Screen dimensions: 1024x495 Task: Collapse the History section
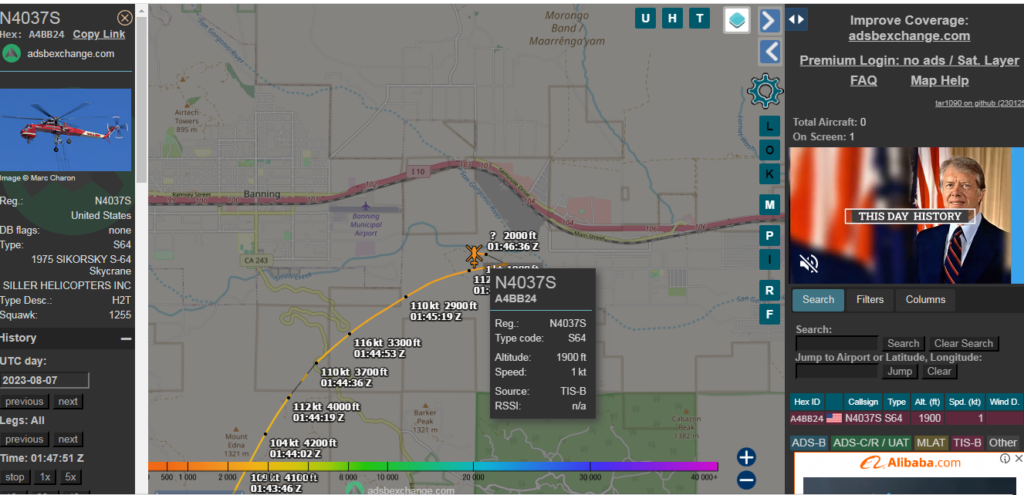[126, 338]
